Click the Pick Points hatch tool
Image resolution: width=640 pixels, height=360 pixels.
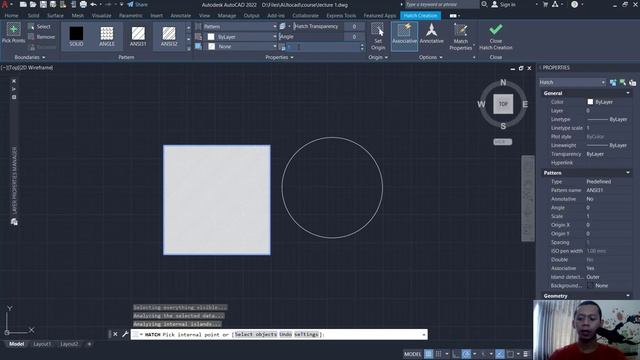(x=13, y=33)
